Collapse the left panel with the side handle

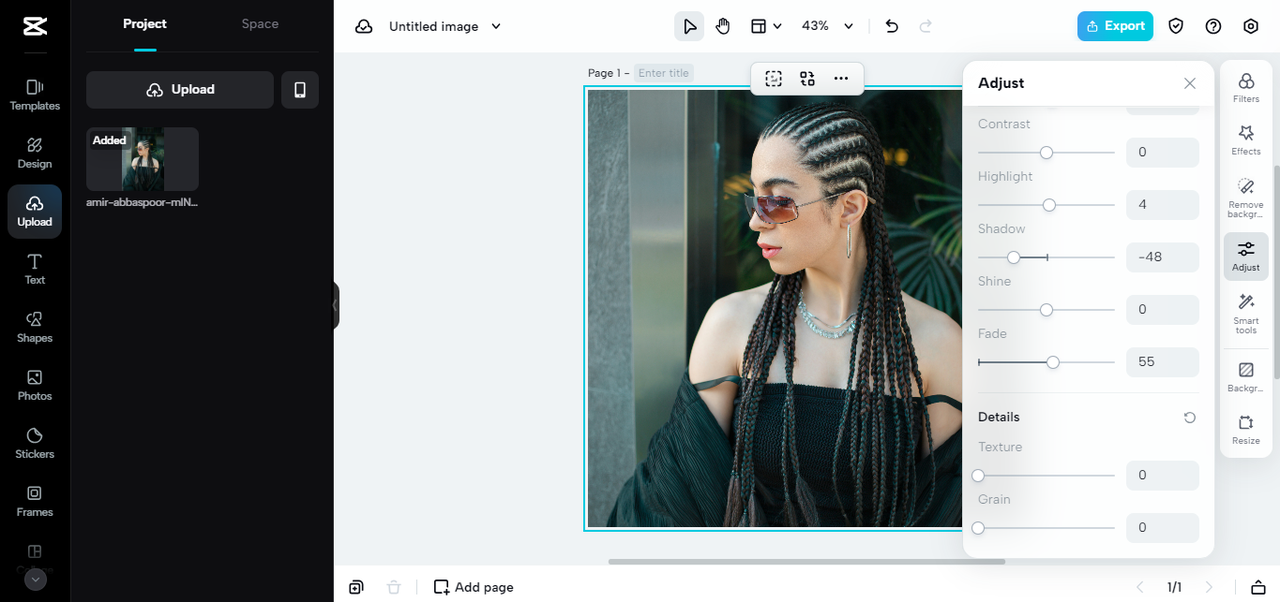click(x=336, y=305)
